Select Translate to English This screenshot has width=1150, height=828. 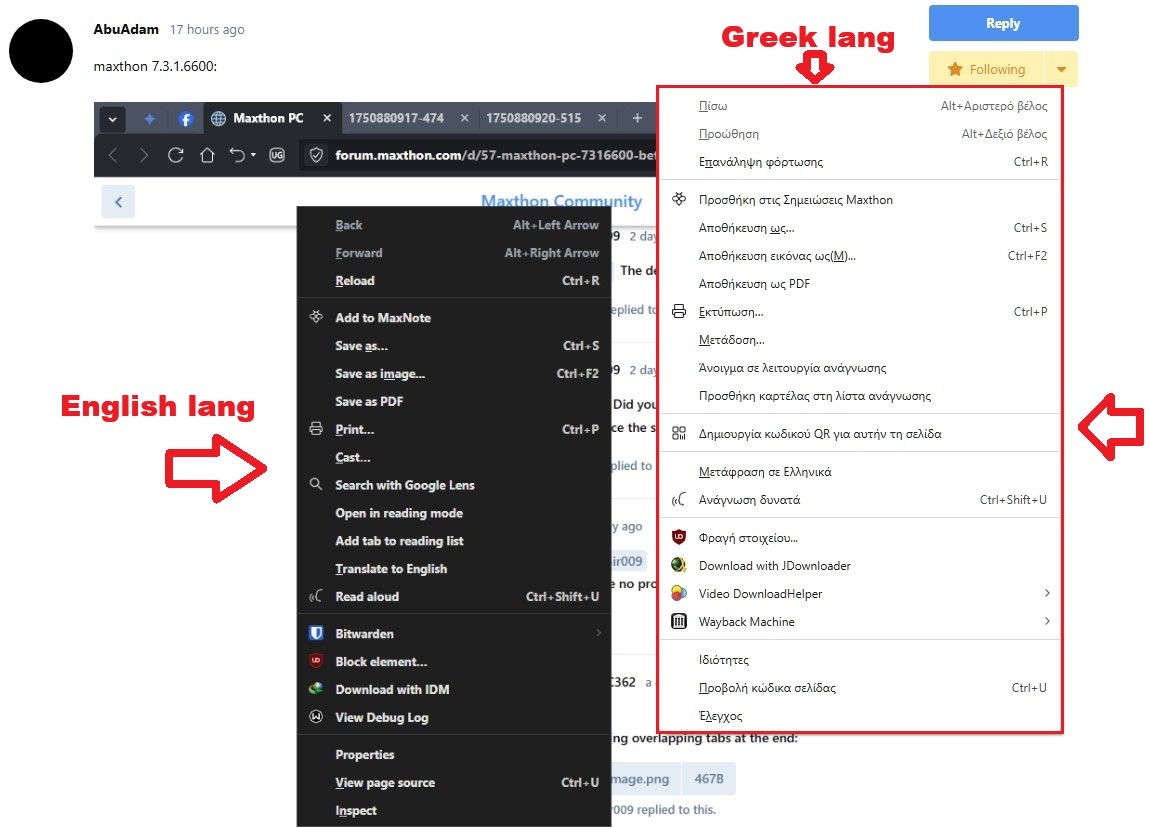454,568
